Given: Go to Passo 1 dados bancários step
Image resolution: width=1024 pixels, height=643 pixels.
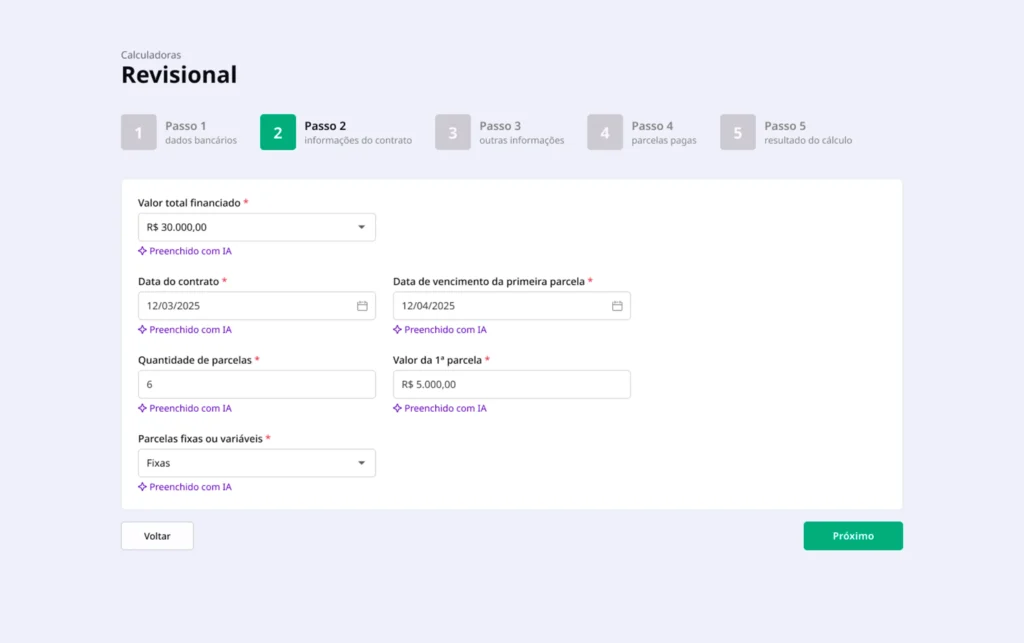Looking at the screenshot, I should pos(139,133).
